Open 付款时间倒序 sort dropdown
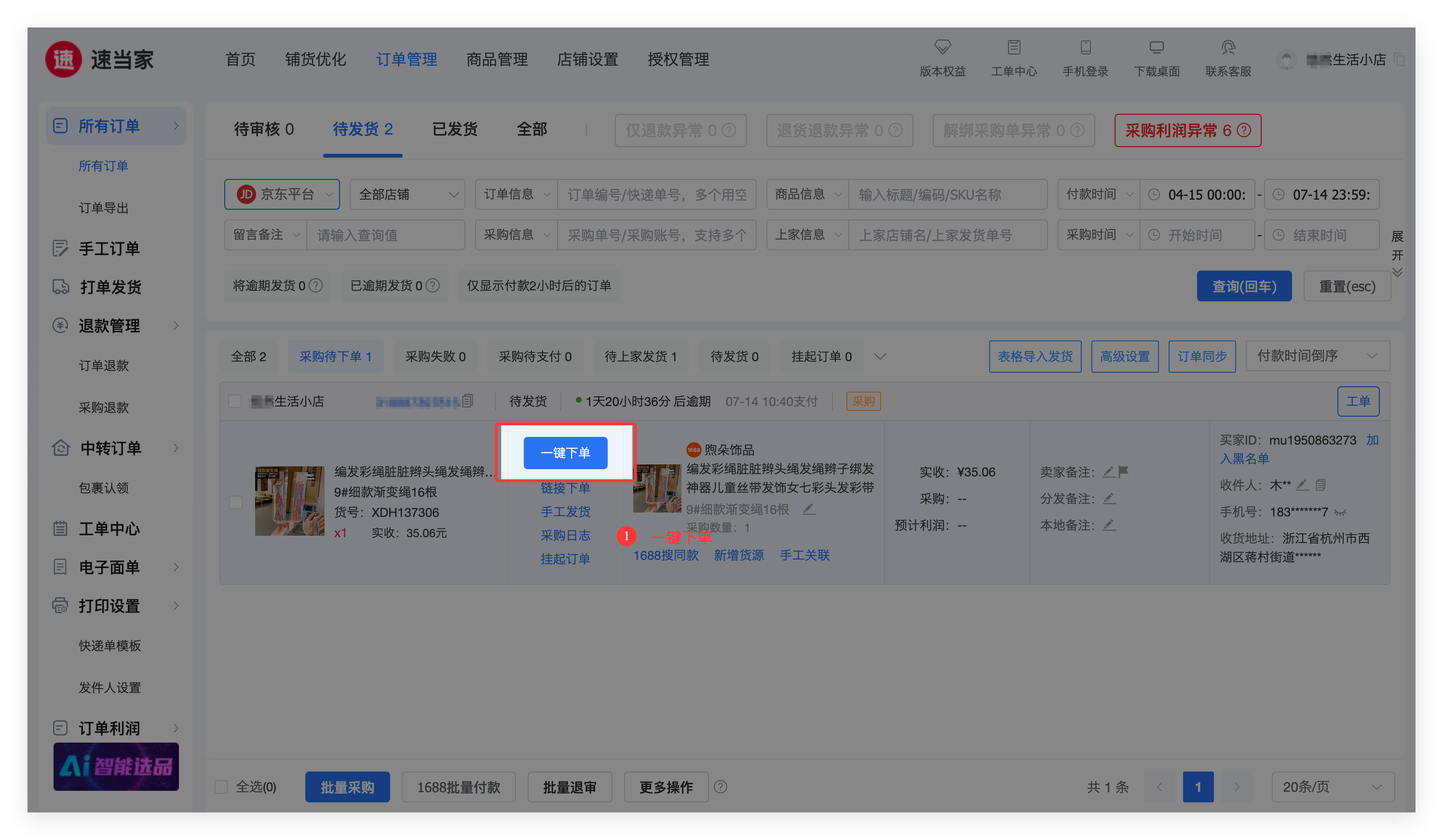 click(1317, 356)
